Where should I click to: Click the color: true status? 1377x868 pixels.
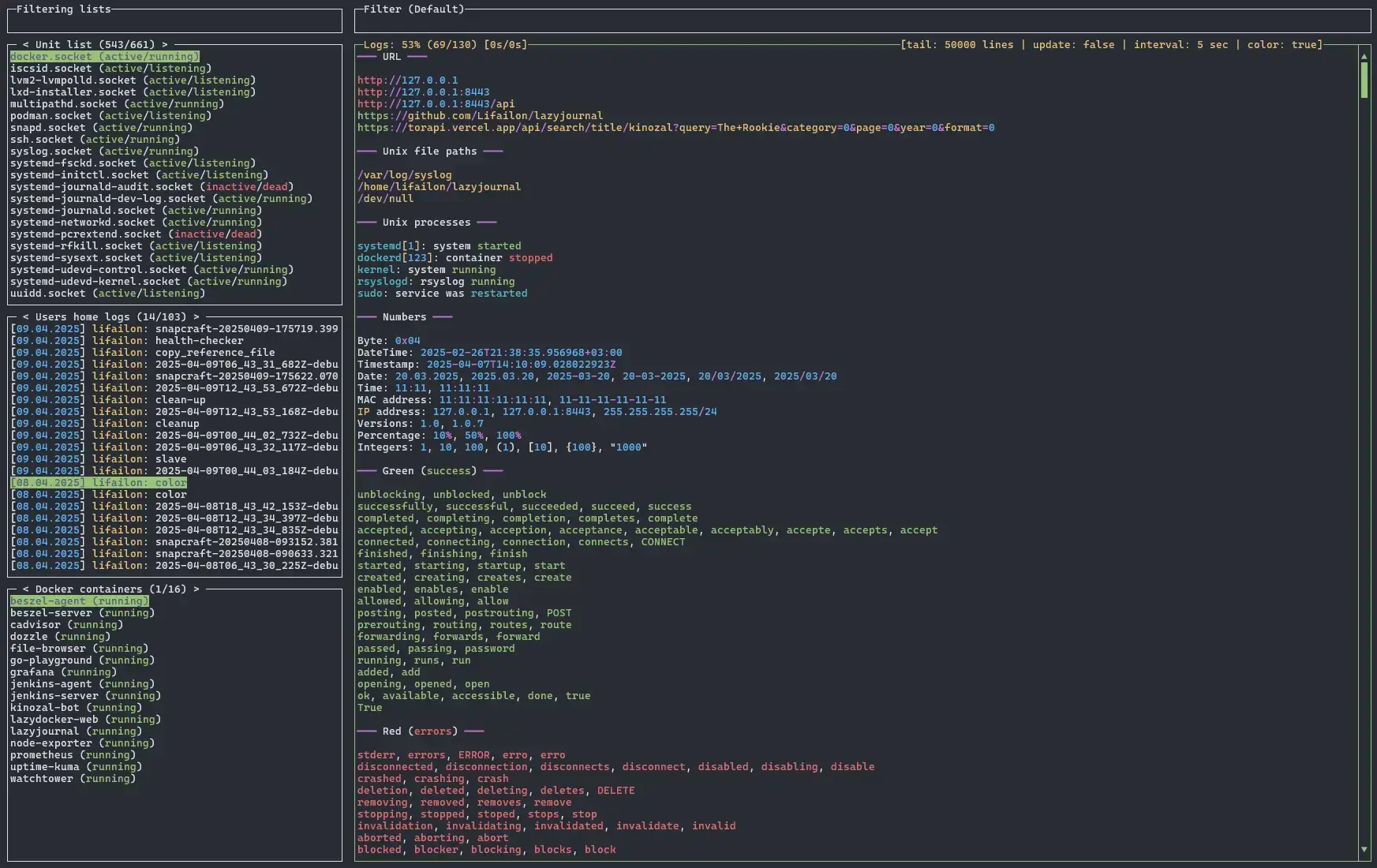pos(1282,45)
